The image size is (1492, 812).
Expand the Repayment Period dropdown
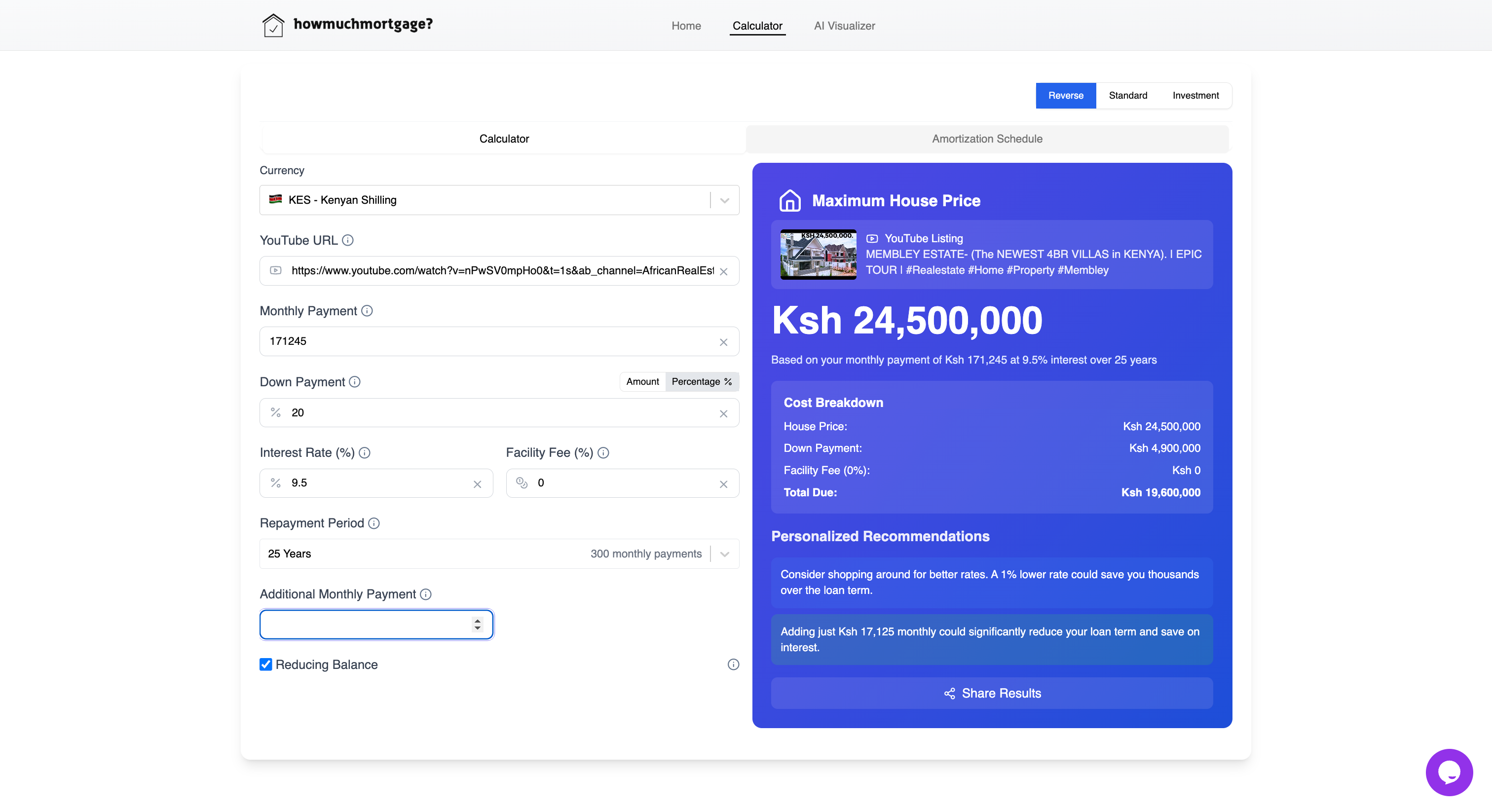point(724,554)
